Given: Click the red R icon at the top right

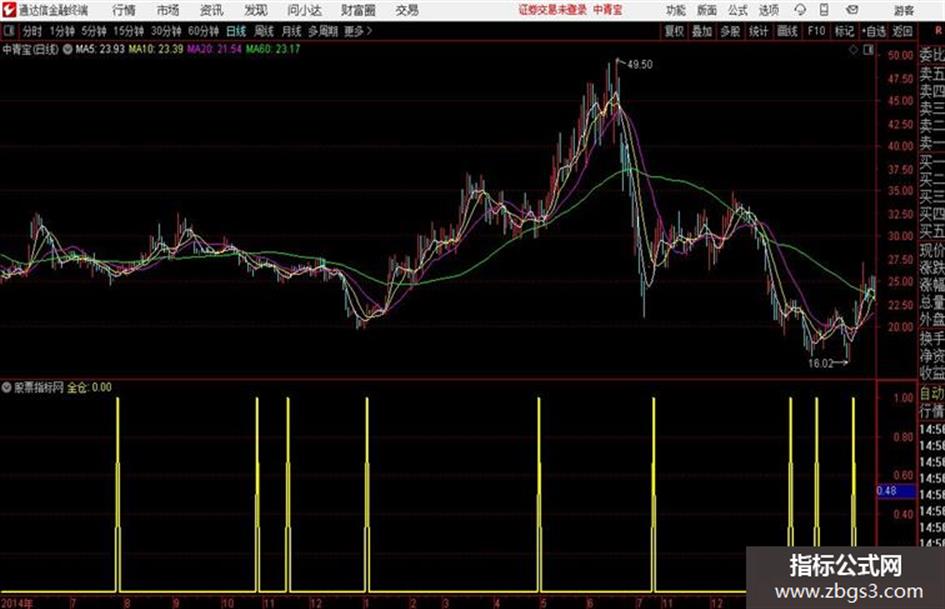Looking at the screenshot, I should click(938, 30).
